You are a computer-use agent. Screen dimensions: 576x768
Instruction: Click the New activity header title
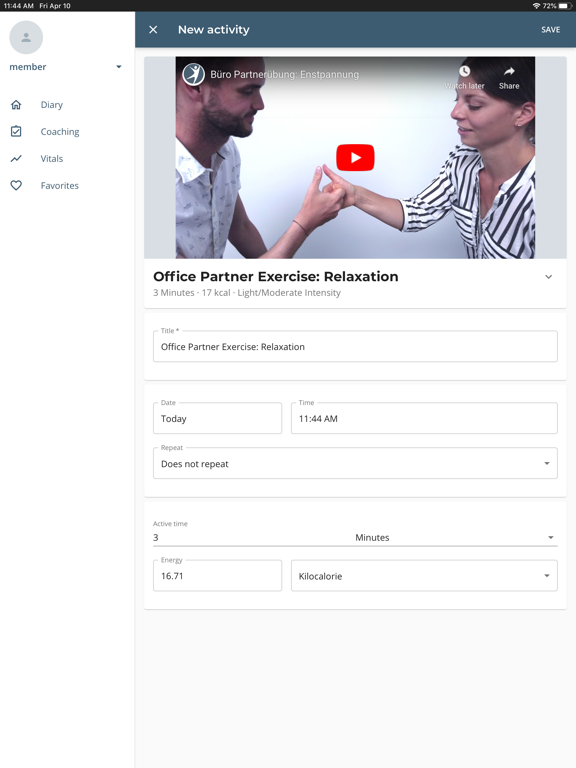214,30
